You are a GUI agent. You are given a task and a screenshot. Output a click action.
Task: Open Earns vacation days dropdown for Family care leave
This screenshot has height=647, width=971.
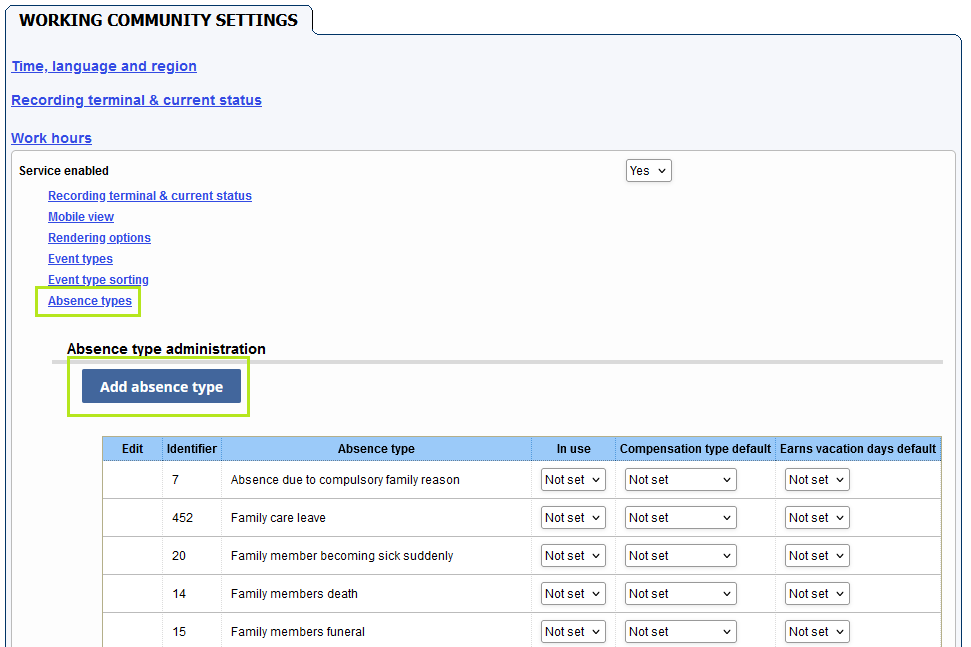click(817, 518)
